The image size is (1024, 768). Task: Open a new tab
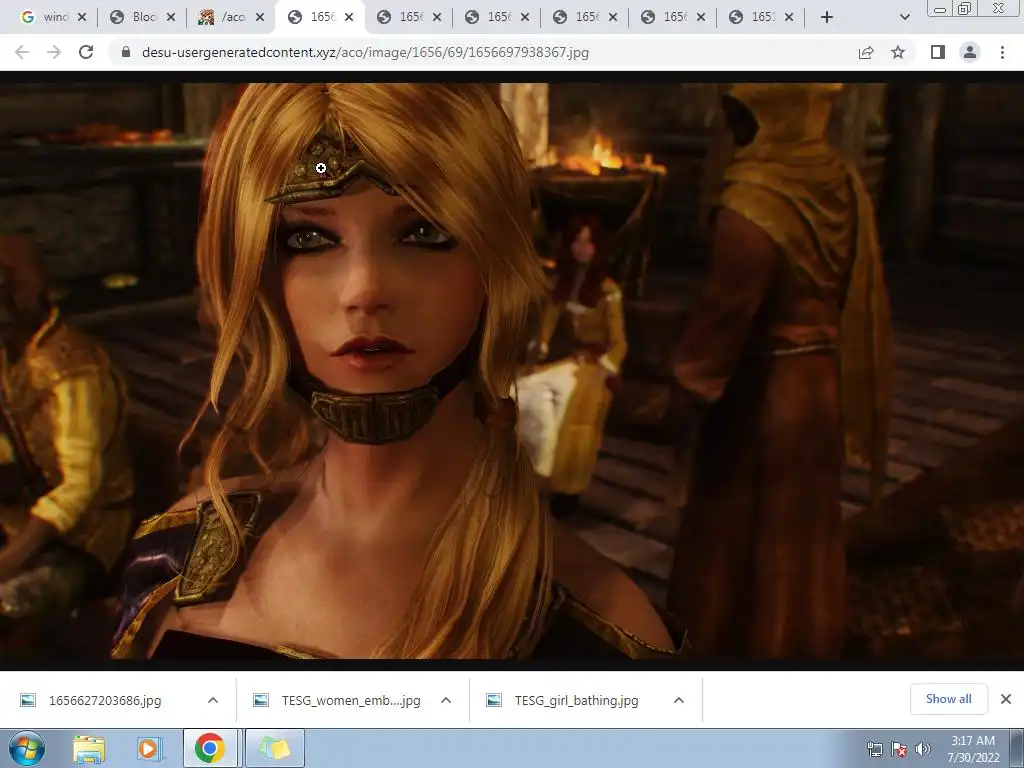point(827,17)
